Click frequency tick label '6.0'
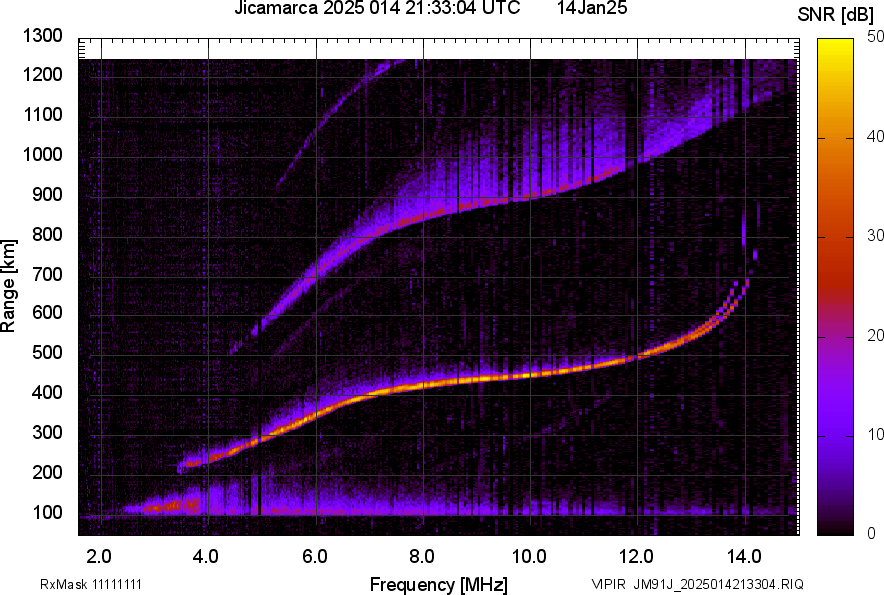This screenshot has width=884, height=595. tap(315, 557)
